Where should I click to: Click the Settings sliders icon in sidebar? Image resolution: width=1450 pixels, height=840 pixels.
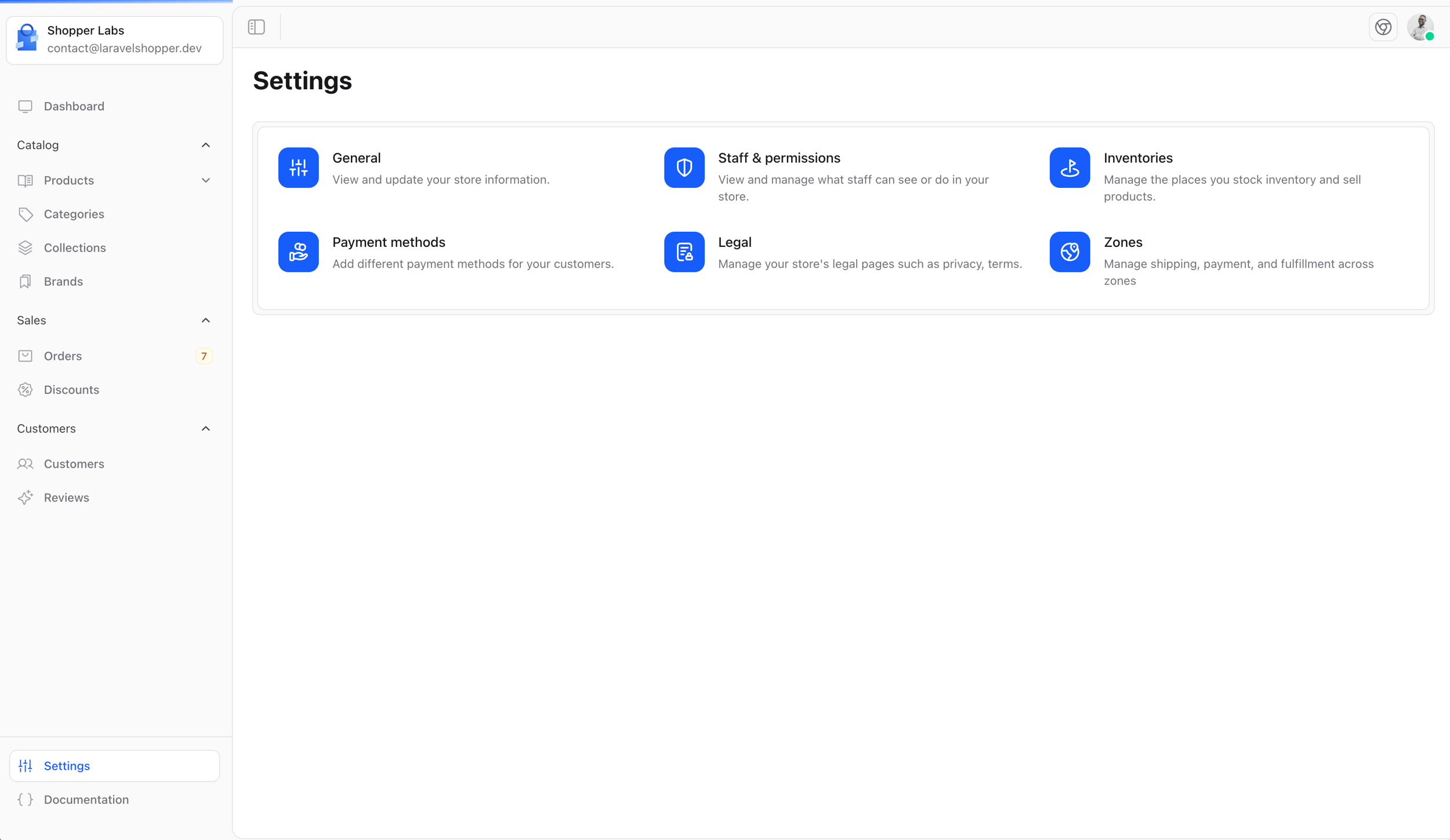tap(25, 766)
